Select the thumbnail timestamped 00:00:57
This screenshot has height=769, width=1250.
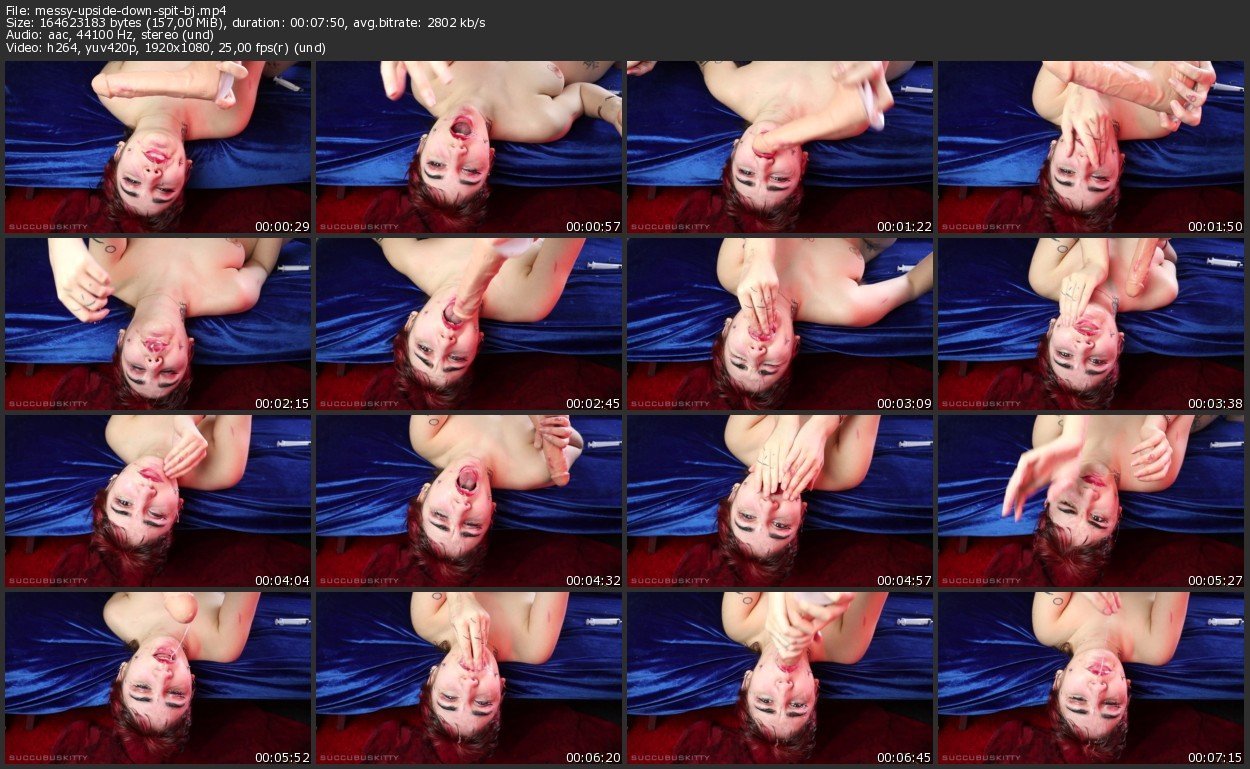pos(469,147)
